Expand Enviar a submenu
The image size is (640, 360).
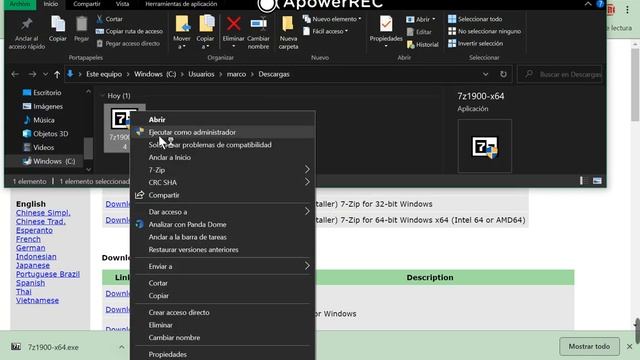(307, 266)
